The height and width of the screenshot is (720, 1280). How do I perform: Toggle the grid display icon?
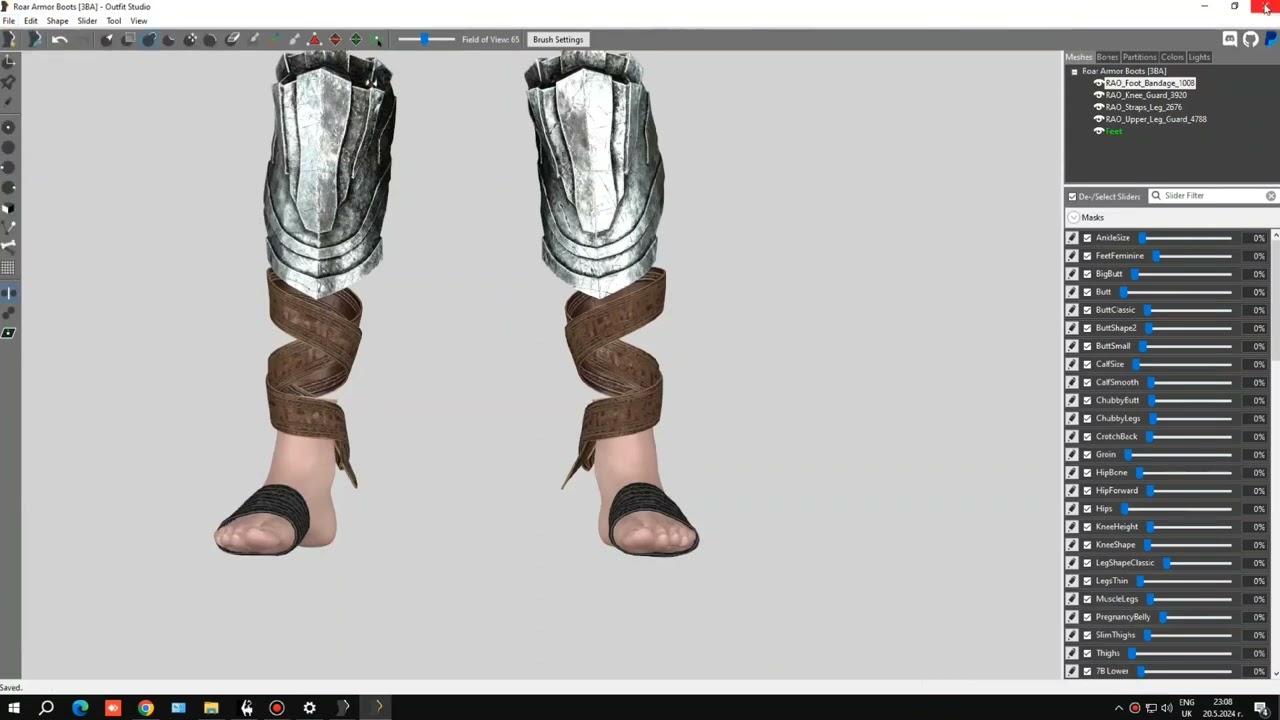pos(8,268)
